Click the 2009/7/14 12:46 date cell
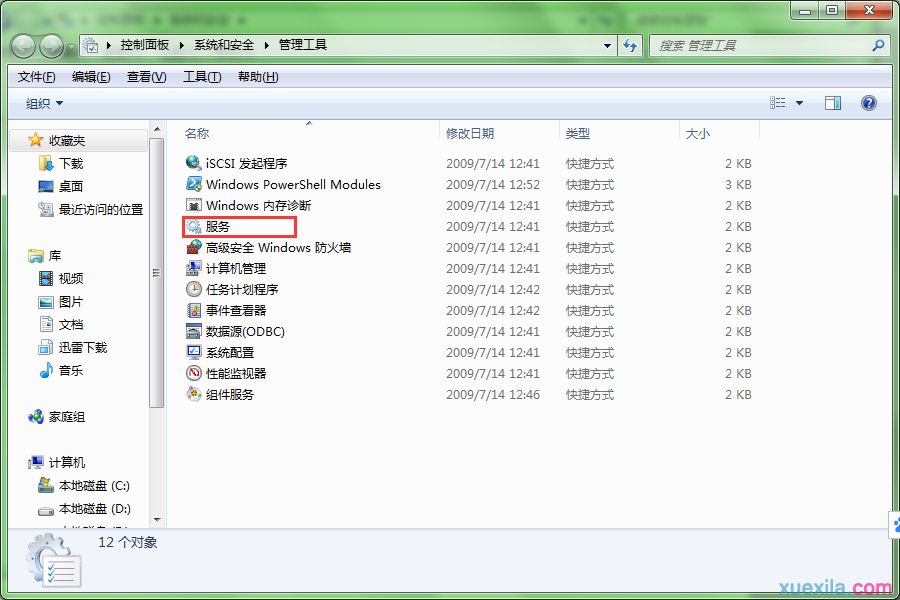The height and width of the screenshot is (600, 900). (492, 394)
